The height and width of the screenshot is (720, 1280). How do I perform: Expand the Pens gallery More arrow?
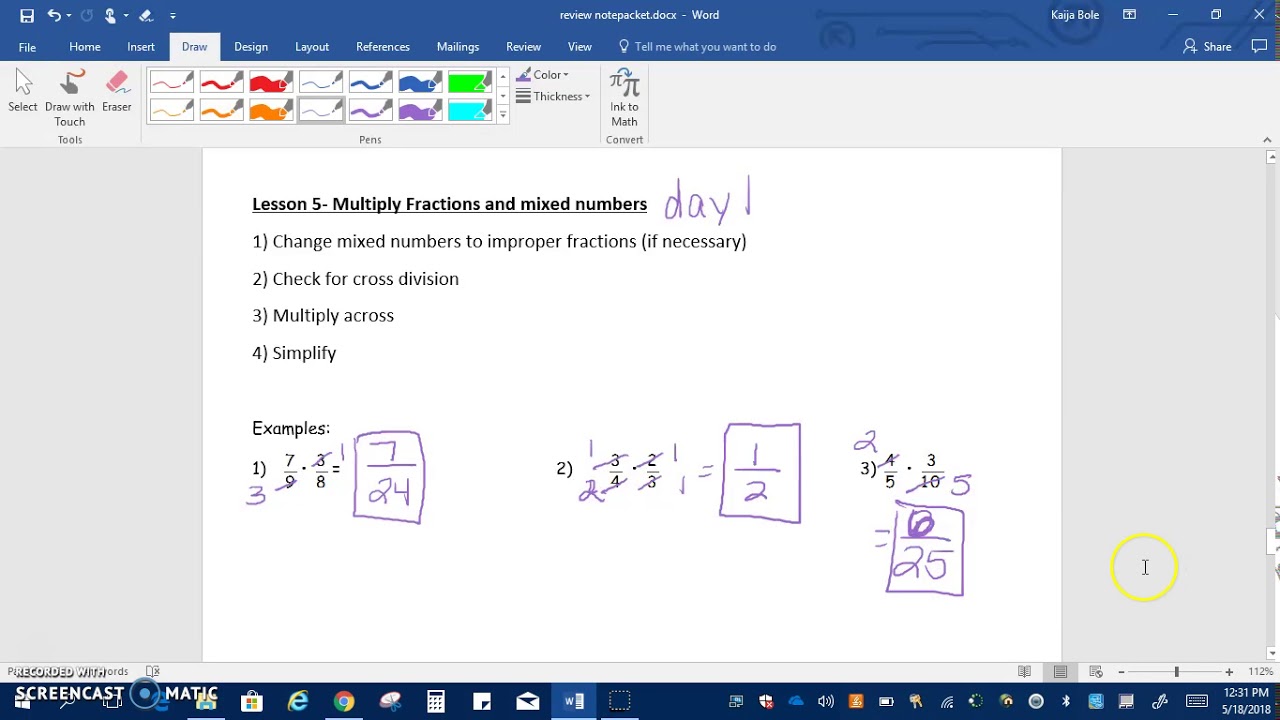pyautogui.click(x=503, y=116)
